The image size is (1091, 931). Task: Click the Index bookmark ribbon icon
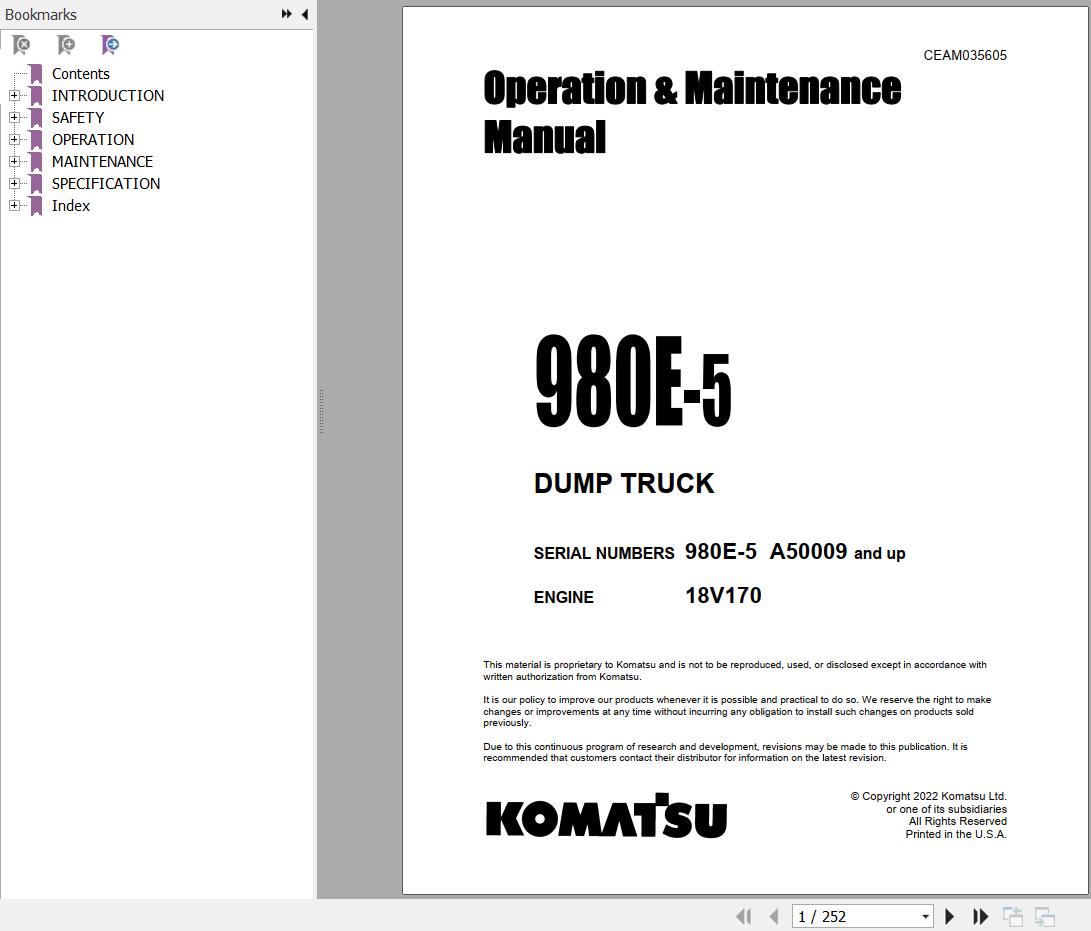(36, 206)
